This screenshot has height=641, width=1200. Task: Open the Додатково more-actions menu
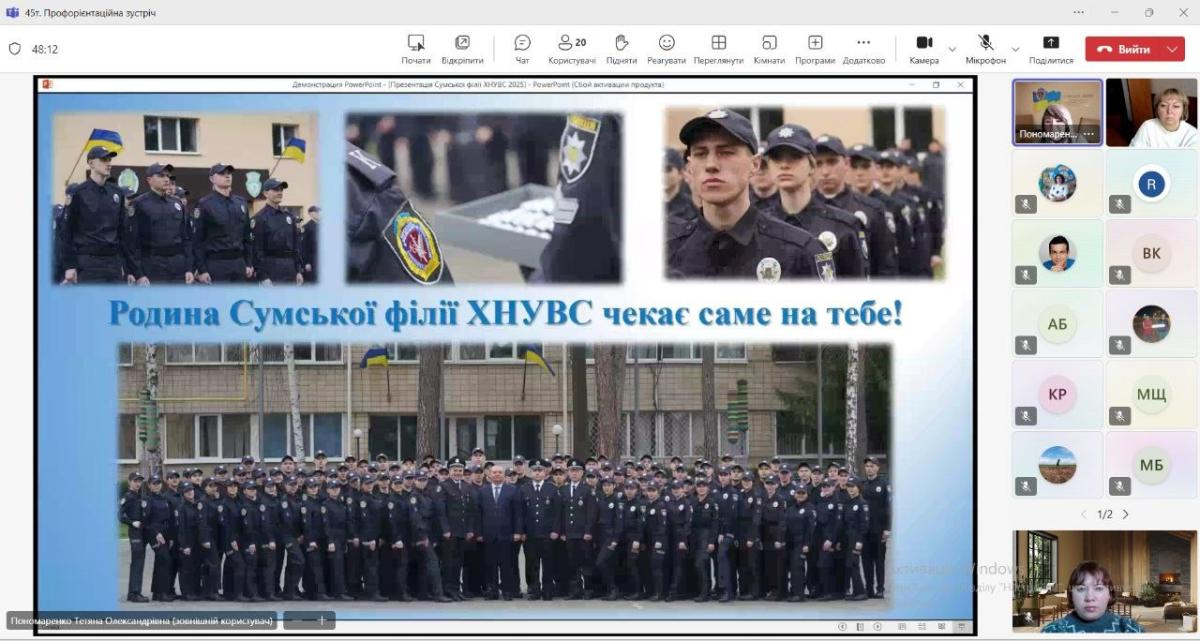pyautogui.click(x=864, y=49)
